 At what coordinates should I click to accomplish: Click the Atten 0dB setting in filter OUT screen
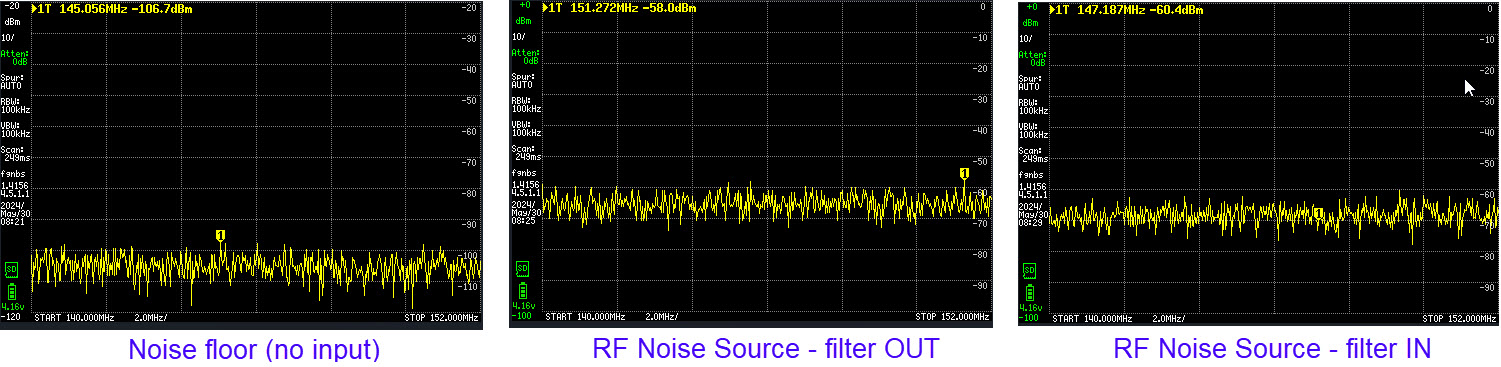[x=525, y=57]
